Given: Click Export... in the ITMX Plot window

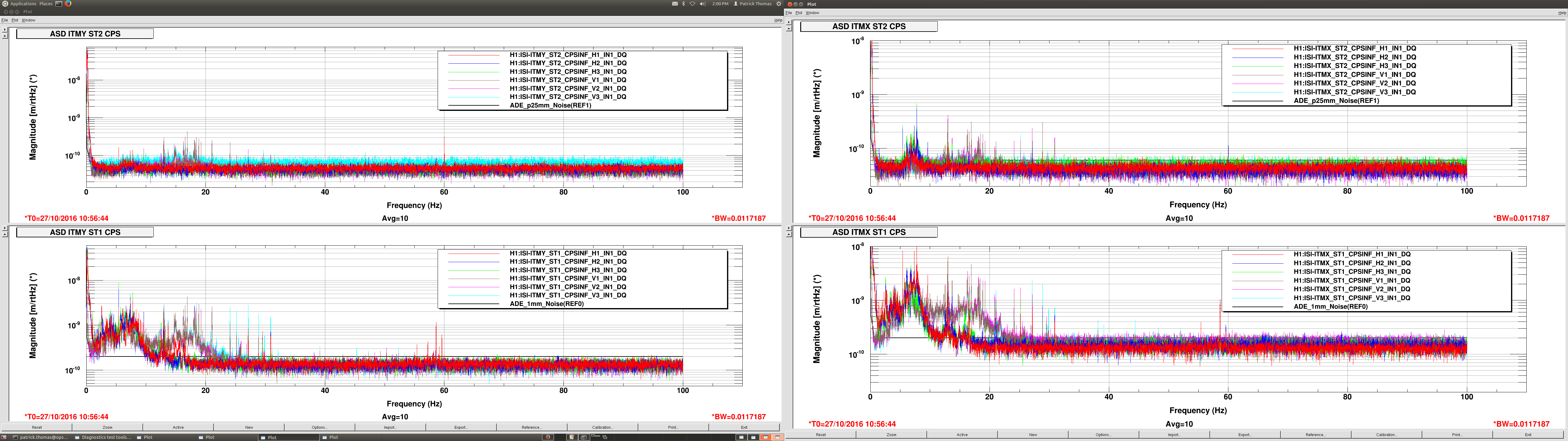Looking at the screenshot, I should (x=1245, y=434).
